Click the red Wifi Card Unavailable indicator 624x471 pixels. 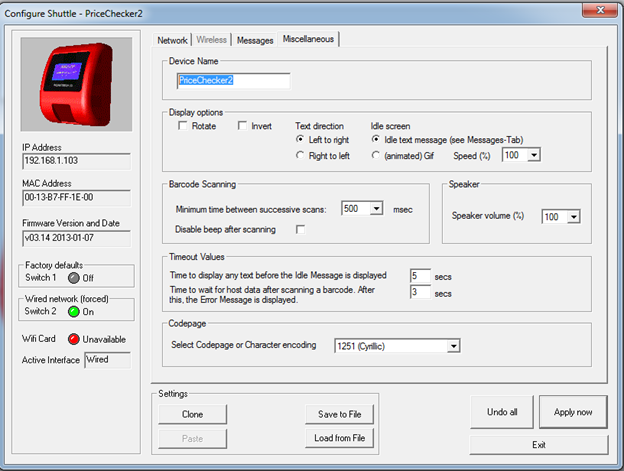point(74,339)
